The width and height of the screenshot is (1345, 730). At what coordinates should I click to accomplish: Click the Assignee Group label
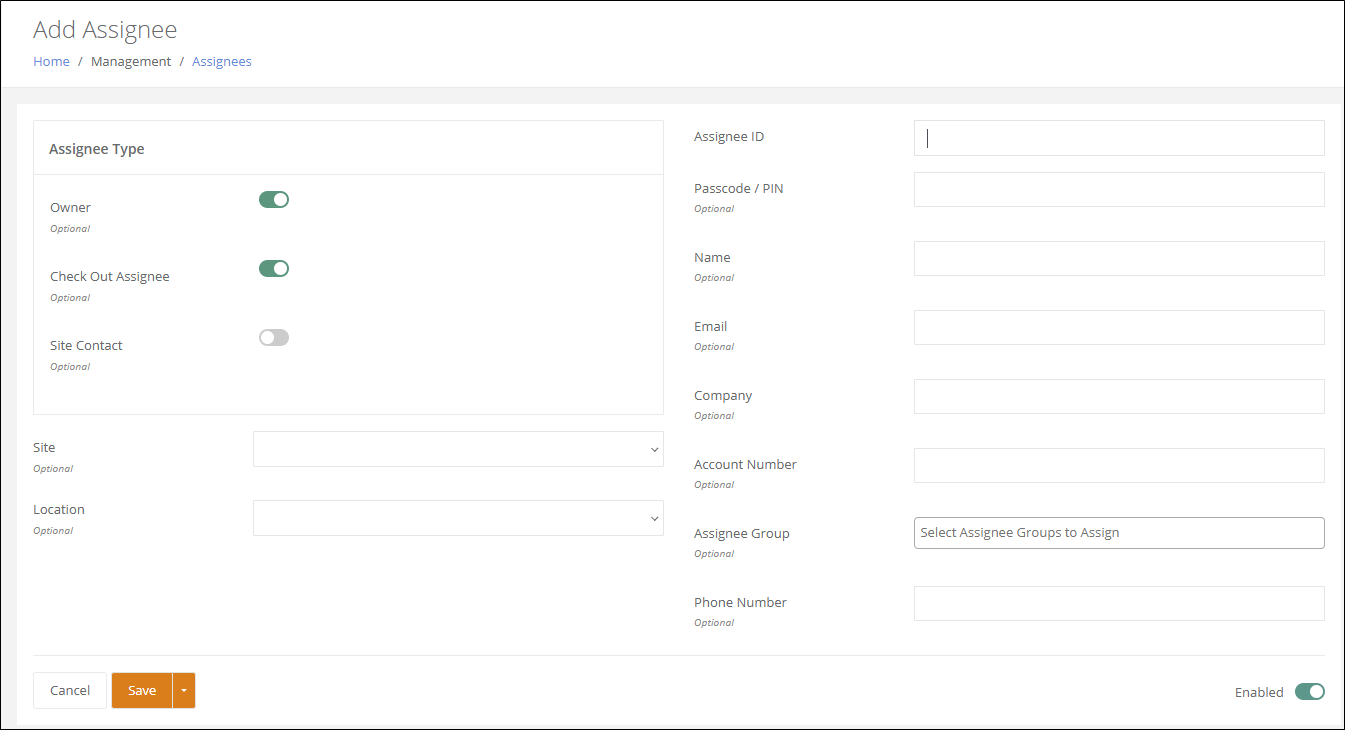[742, 533]
